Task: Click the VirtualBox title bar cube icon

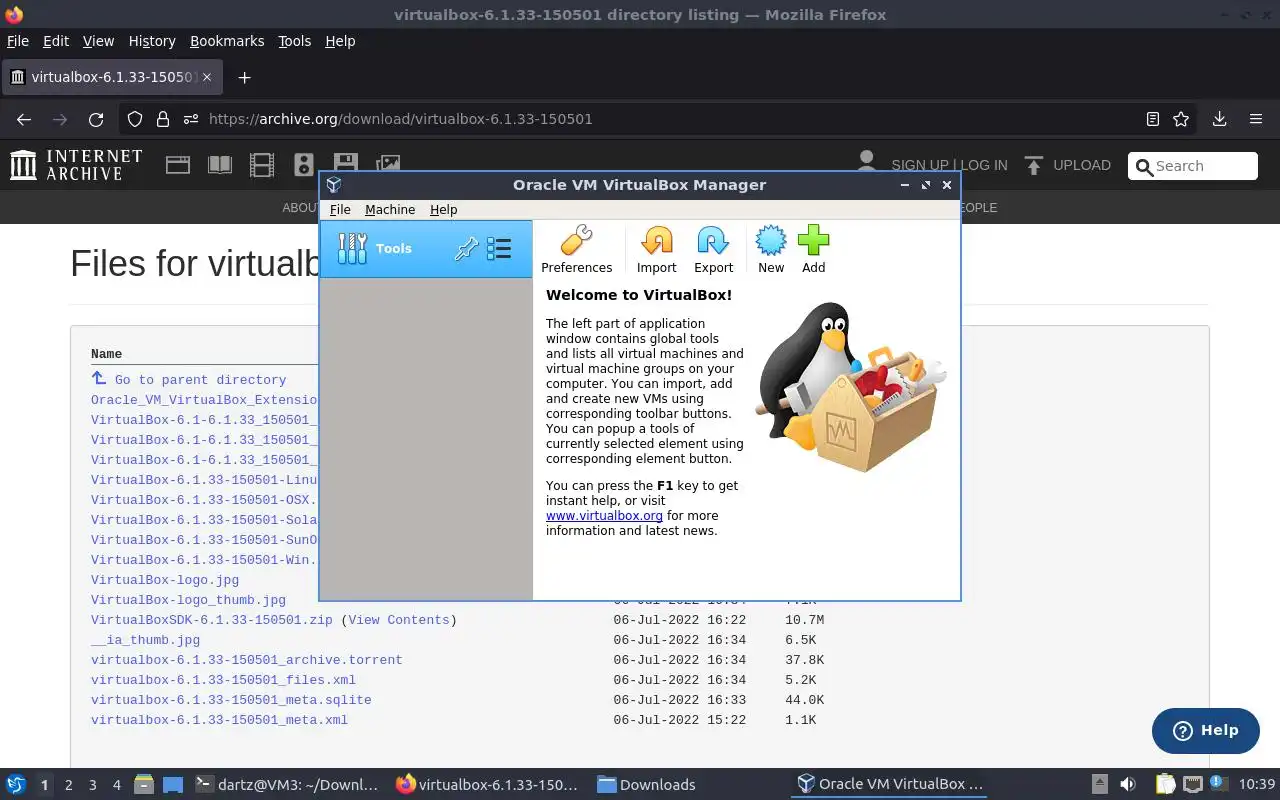Action: coord(334,185)
